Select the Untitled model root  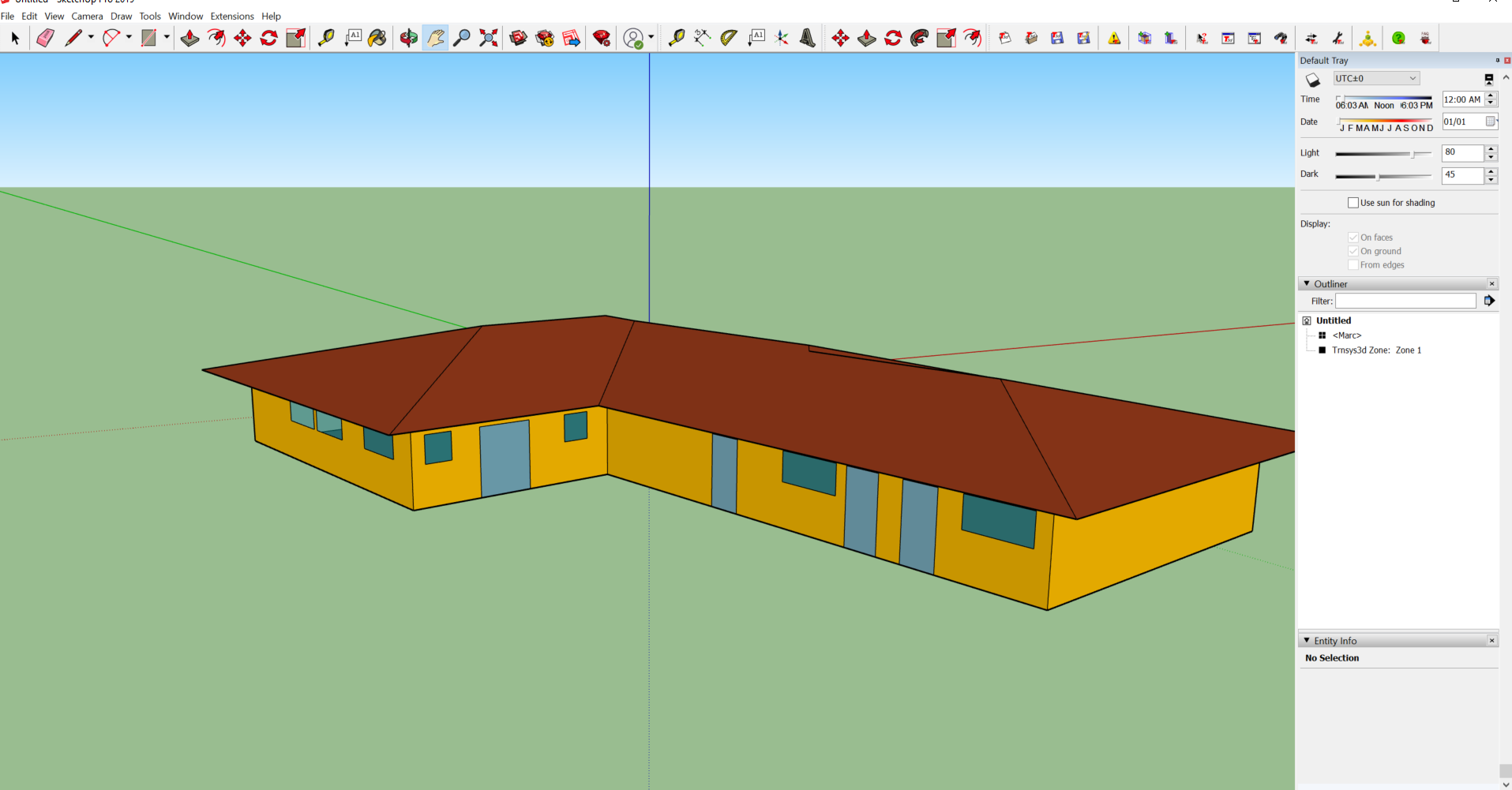coord(1334,320)
